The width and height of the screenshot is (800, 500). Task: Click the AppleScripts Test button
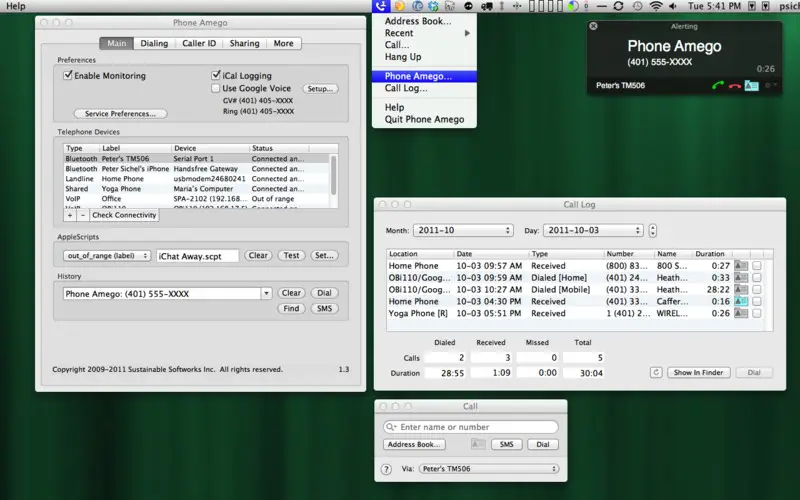click(x=291, y=256)
